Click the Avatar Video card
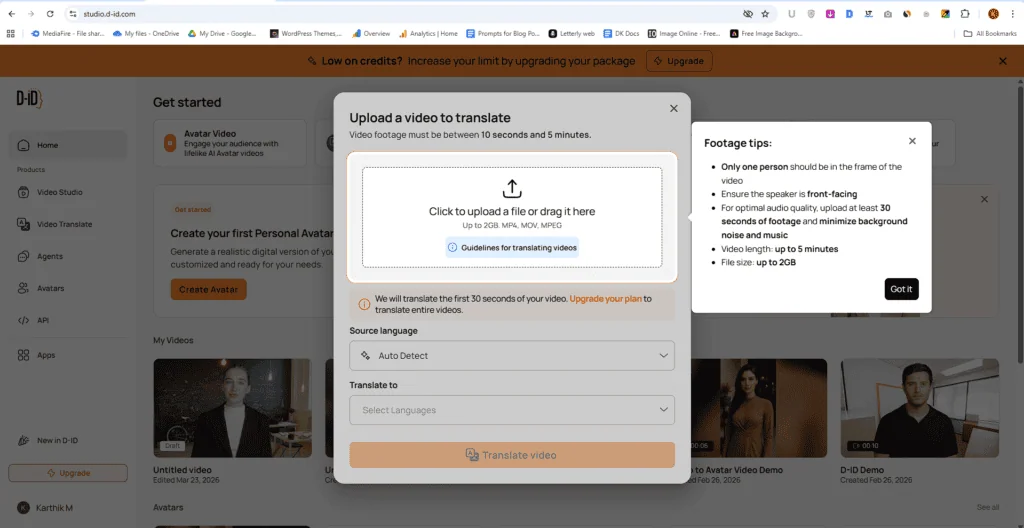Image resolution: width=1024 pixels, height=528 pixels. 230,142
